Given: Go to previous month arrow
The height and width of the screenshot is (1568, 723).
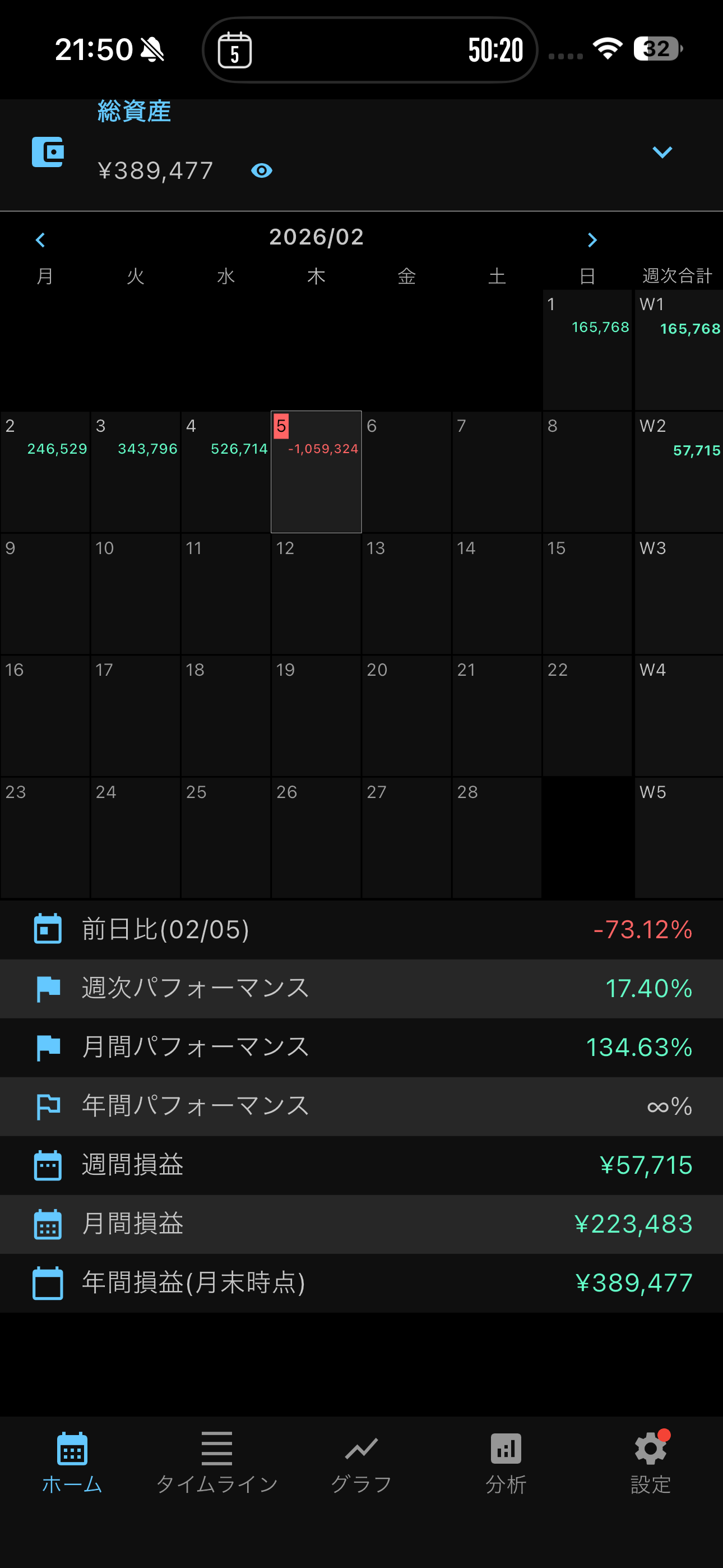Looking at the screenshot, I should (x=41, y=240).
